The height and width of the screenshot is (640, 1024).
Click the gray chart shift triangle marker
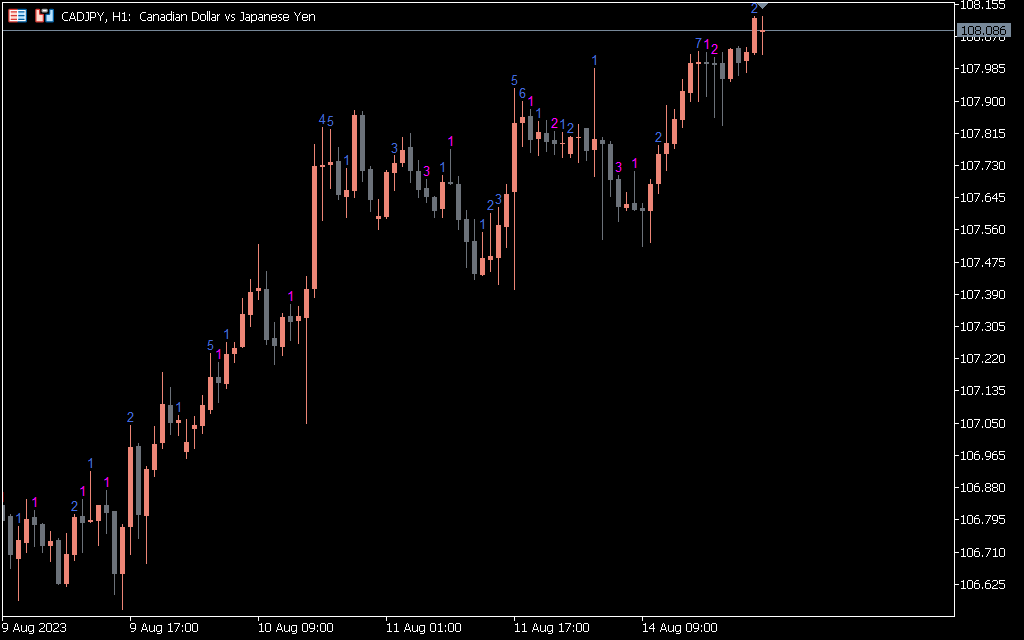pos(762,7)
